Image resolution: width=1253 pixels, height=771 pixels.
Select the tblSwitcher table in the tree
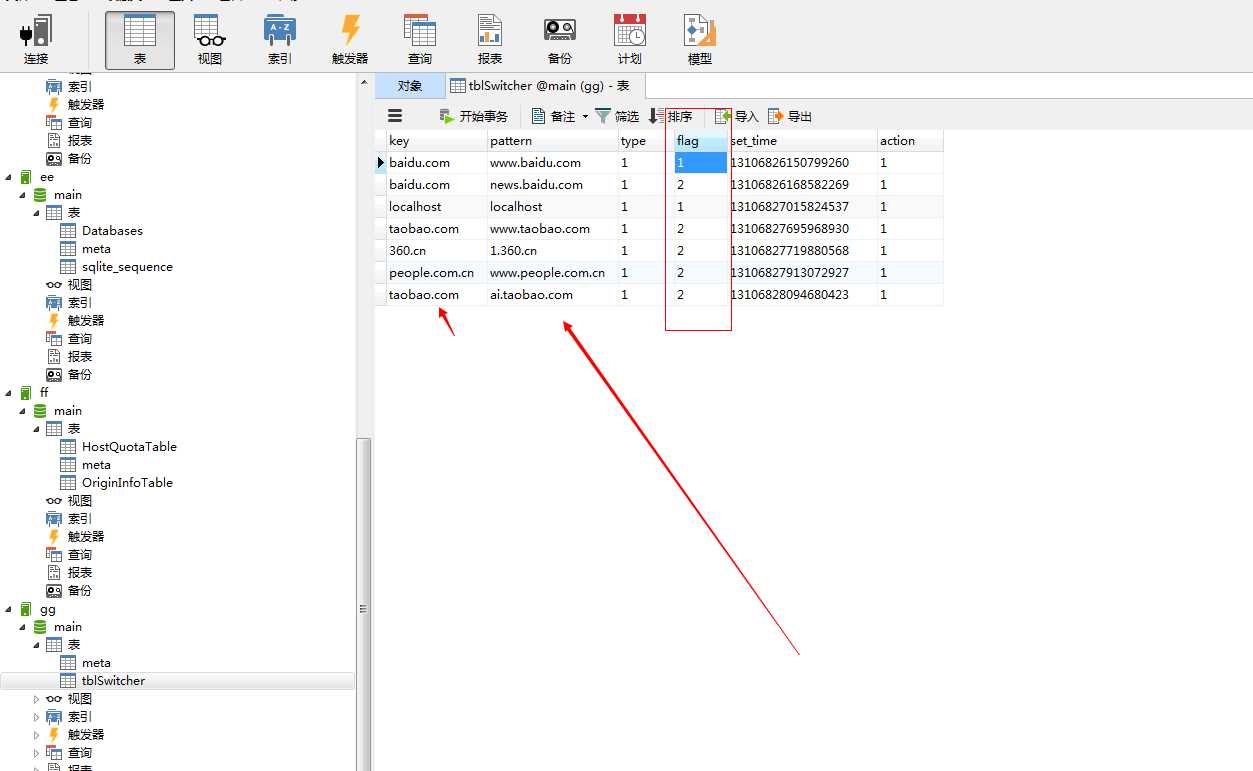pyautogui.click(x=113, y=681)
